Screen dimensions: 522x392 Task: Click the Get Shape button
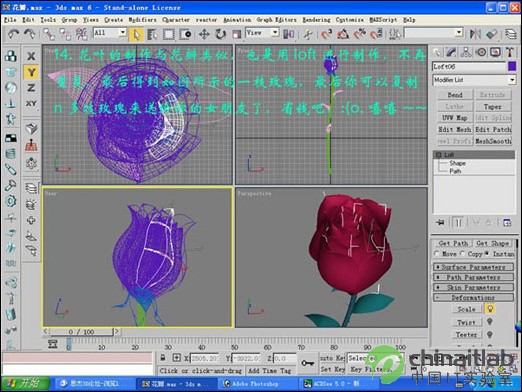pos(492,243)
